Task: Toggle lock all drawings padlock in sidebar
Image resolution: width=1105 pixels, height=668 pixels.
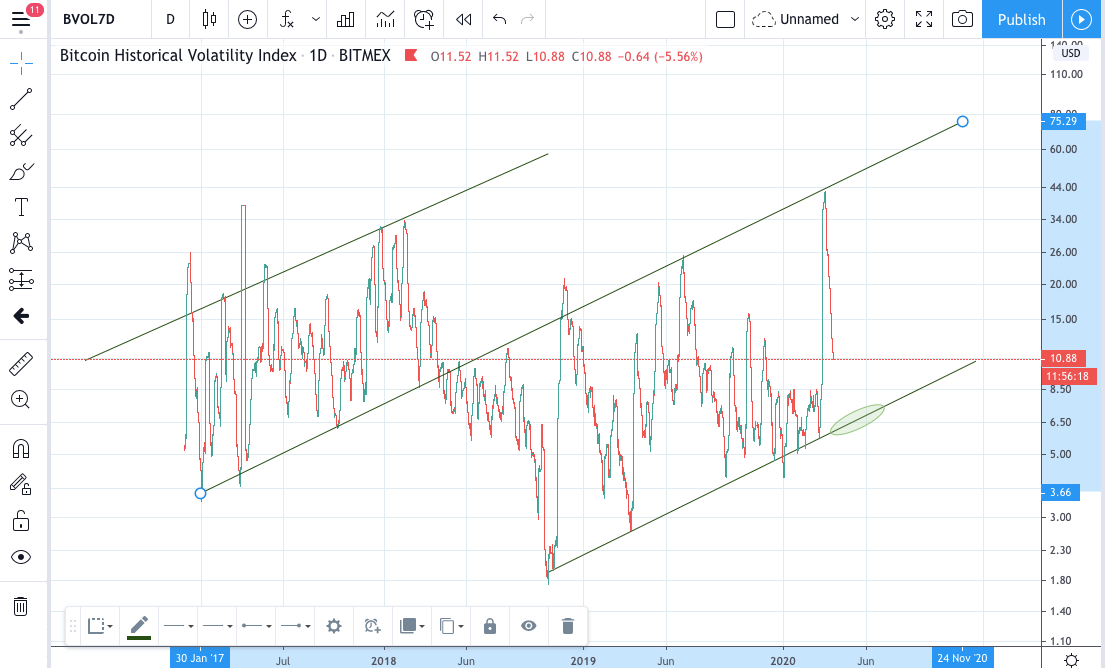Action: pos(21,521)
